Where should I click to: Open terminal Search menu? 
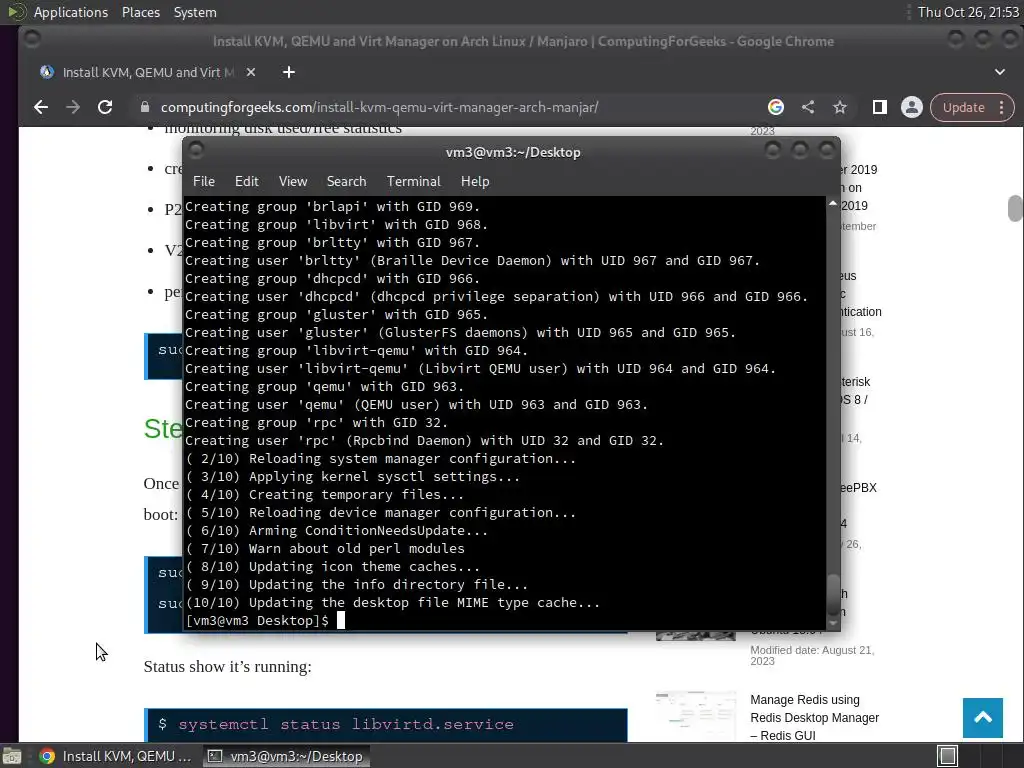[347, 182]
